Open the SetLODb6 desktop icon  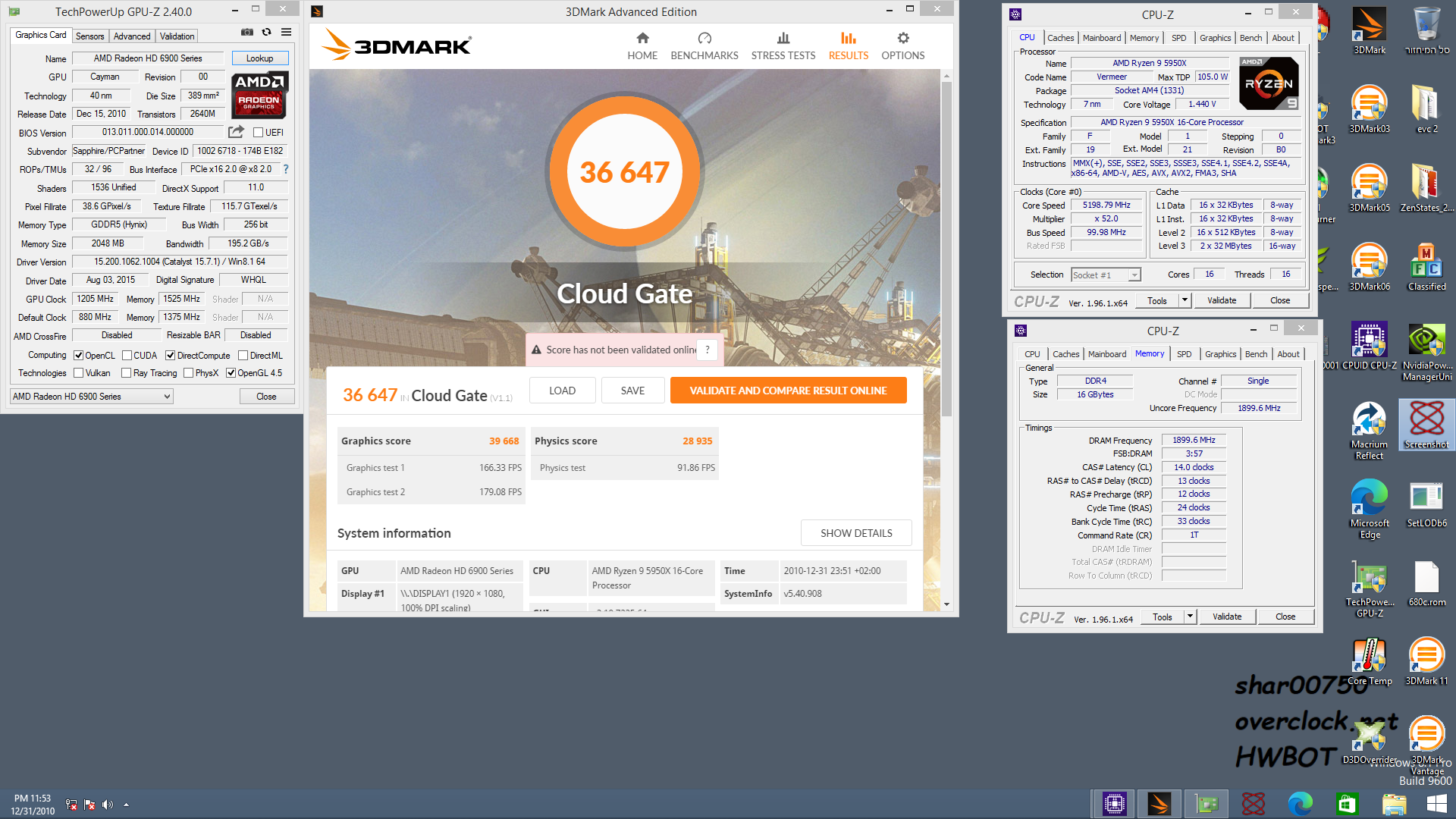(1426, 504)
